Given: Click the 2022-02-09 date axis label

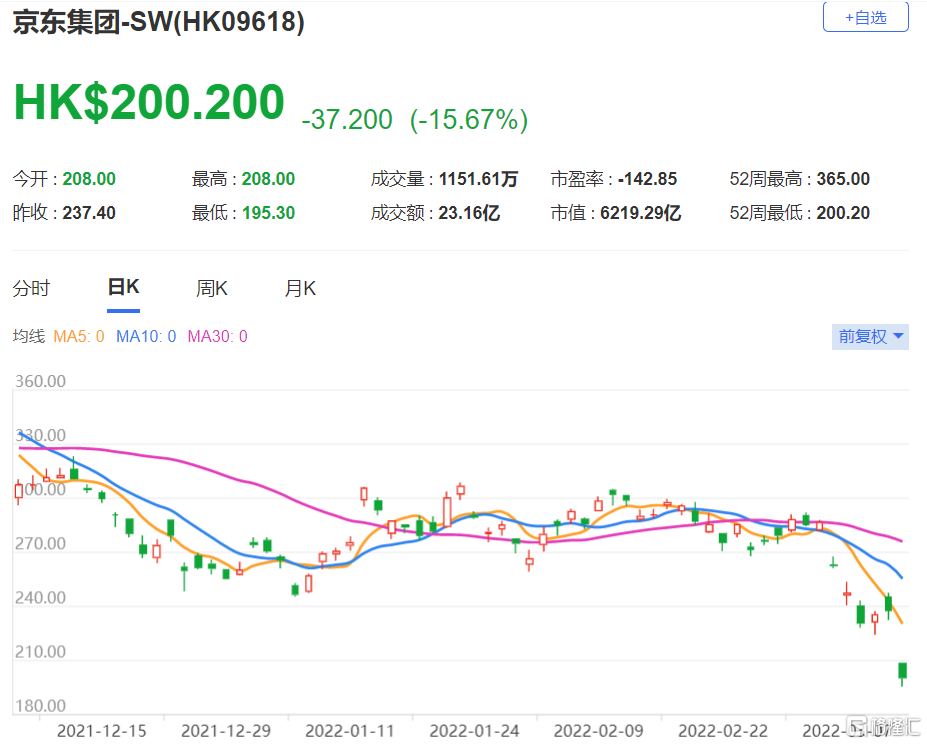Looking at the screenshot, I should (x=597, y=731).
